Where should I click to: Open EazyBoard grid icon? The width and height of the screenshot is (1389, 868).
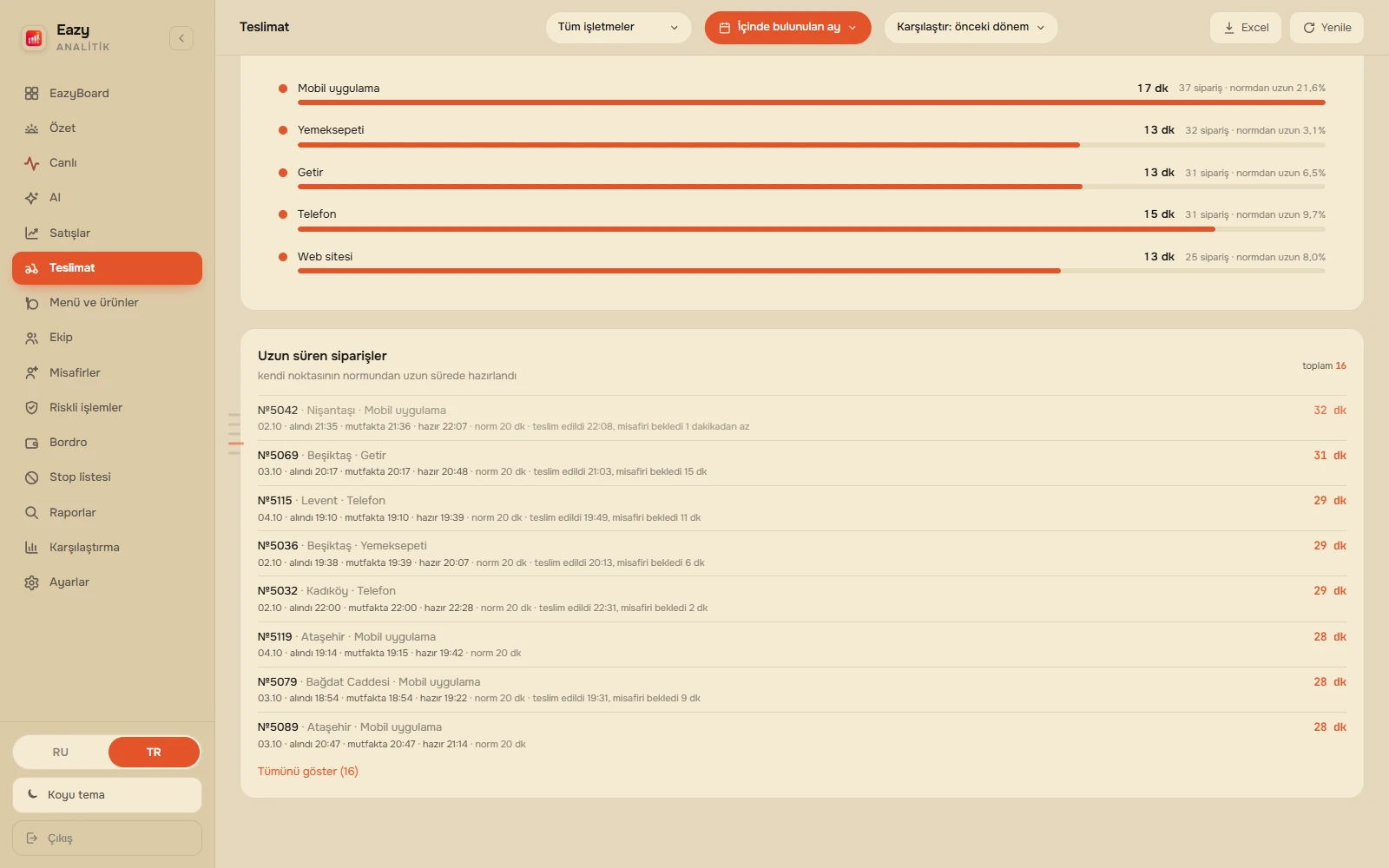tap(32, 94)
